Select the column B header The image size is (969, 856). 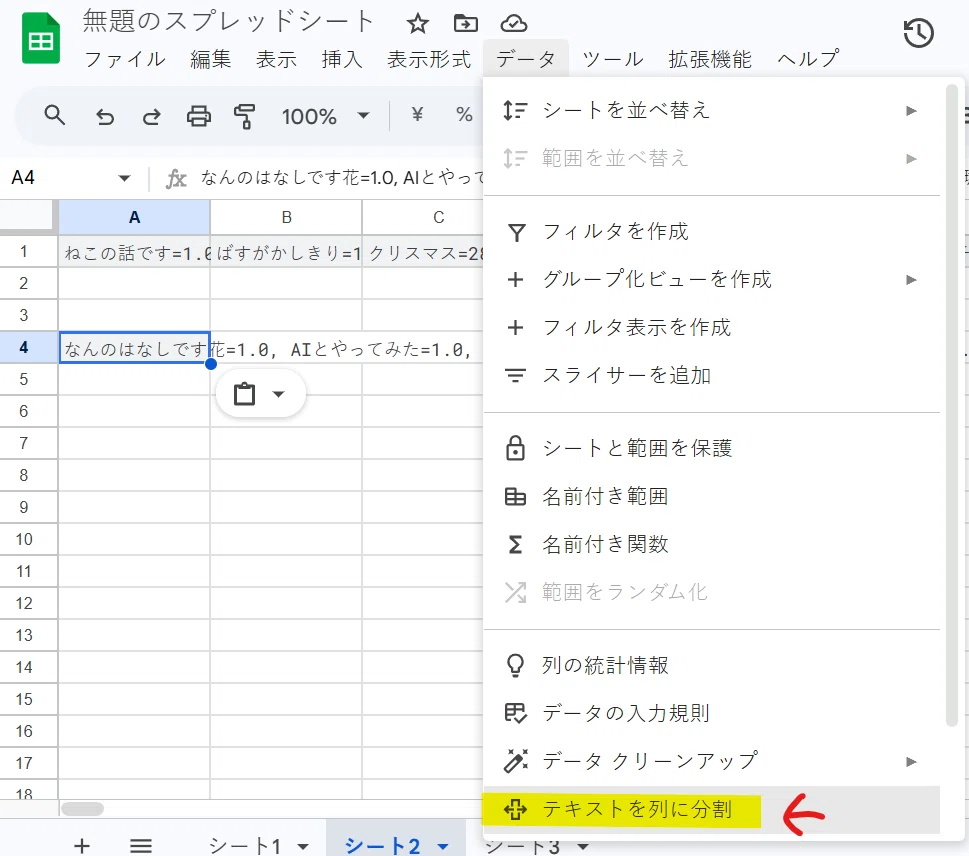coord(286,218)
